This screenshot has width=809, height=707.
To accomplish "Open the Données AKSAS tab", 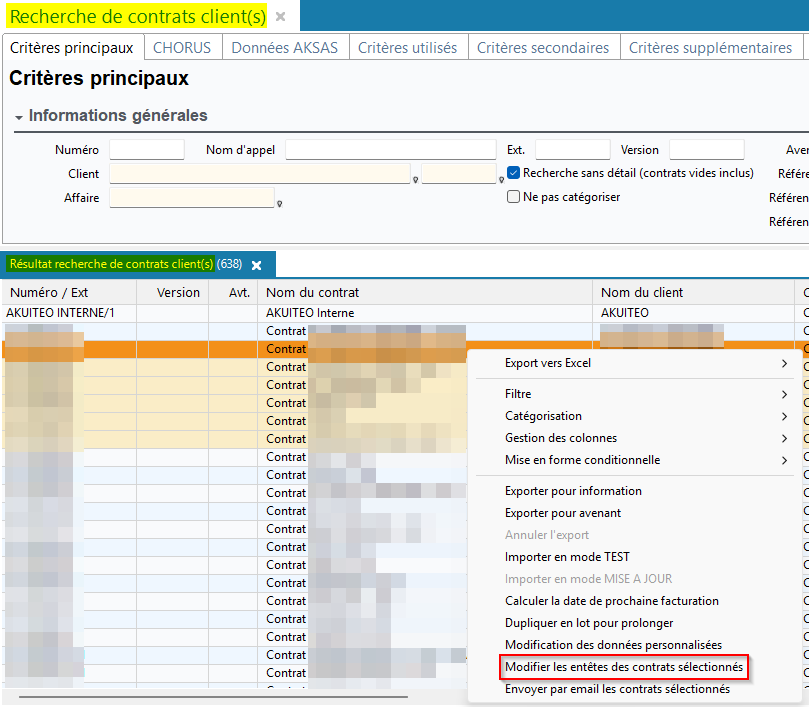I will click(284, 48).
